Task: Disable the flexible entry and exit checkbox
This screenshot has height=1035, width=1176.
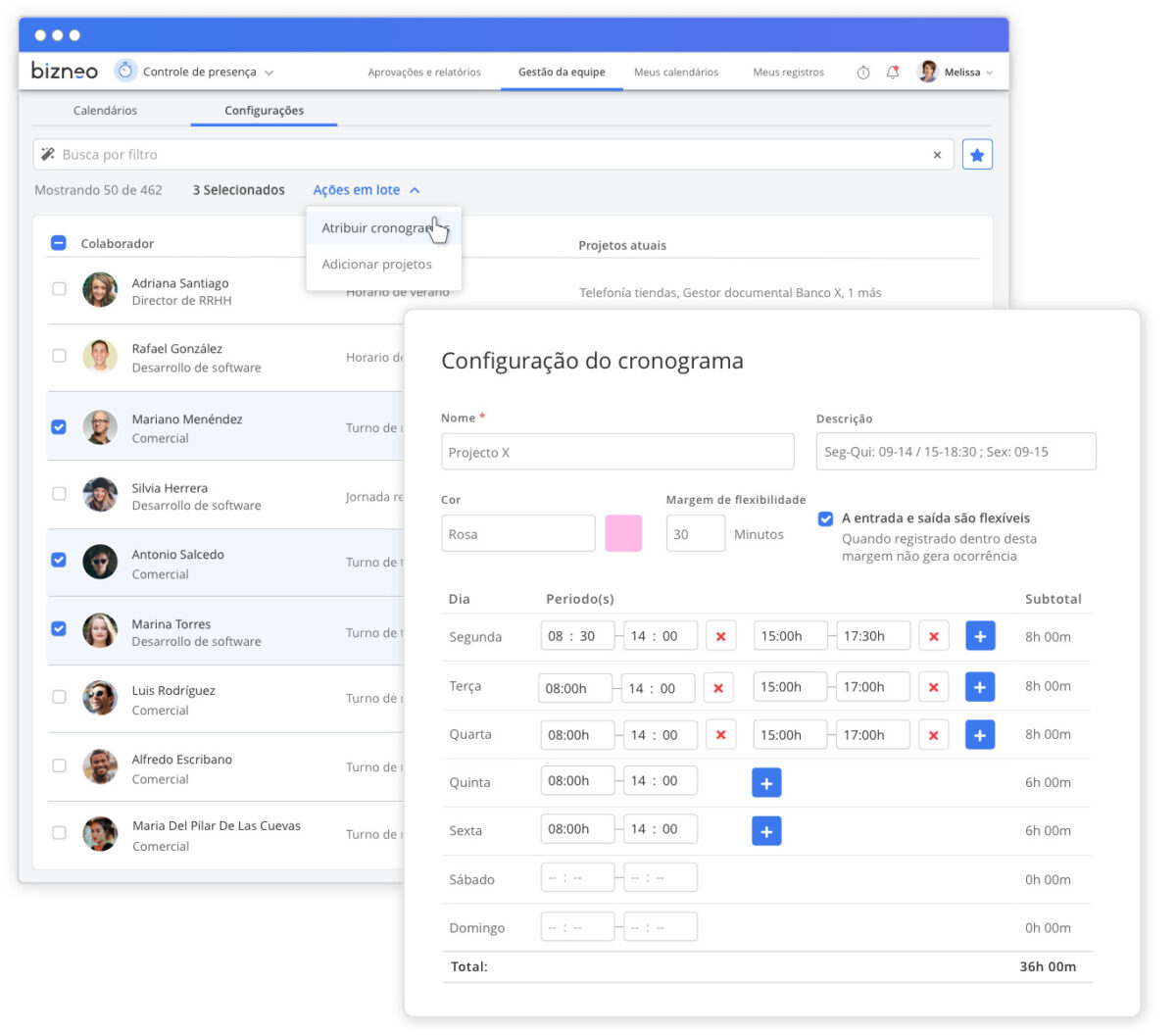Action: point(825,518)
